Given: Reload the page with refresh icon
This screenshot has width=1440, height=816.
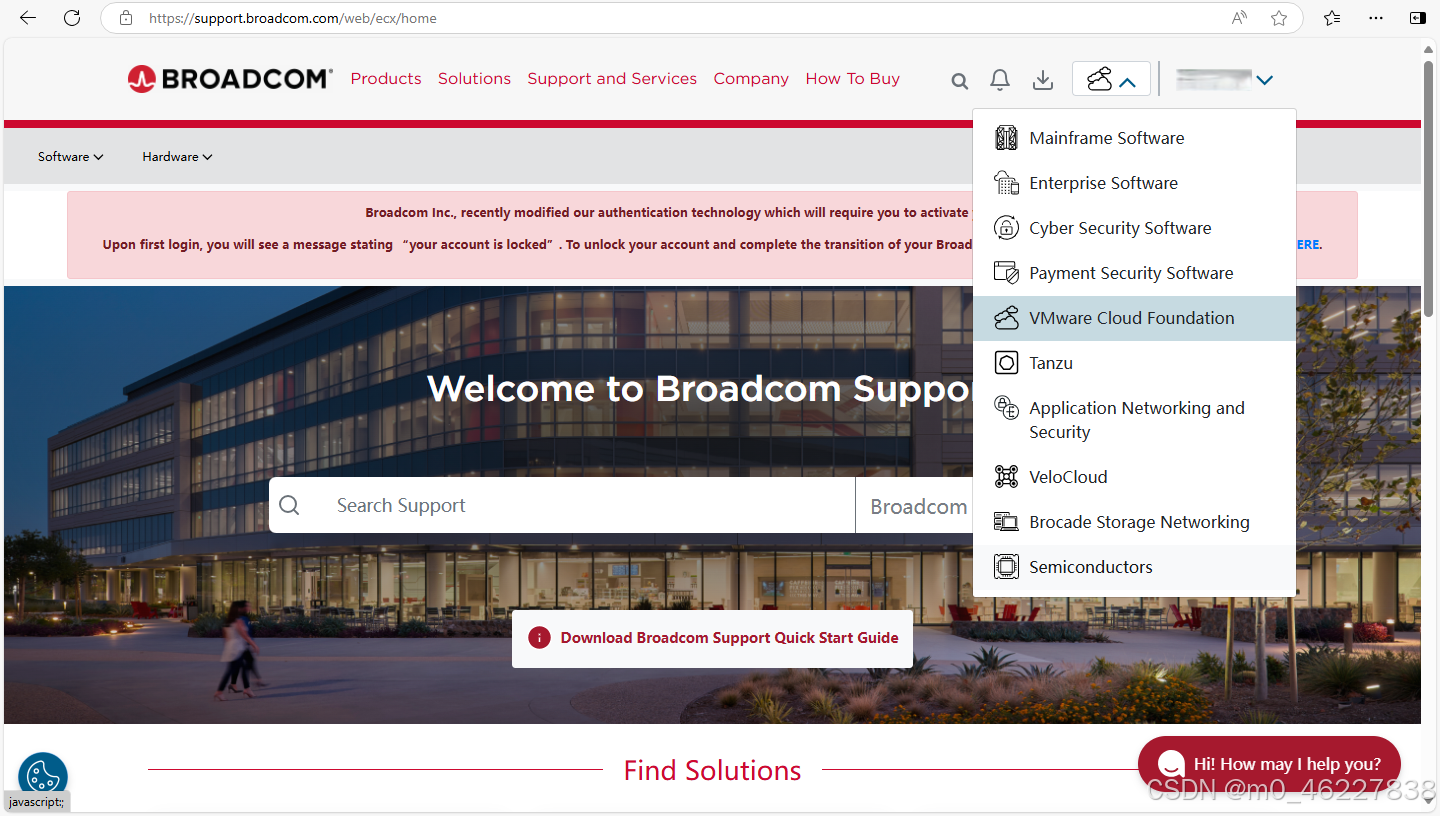Looking at the screenshot, I should 72,18.
